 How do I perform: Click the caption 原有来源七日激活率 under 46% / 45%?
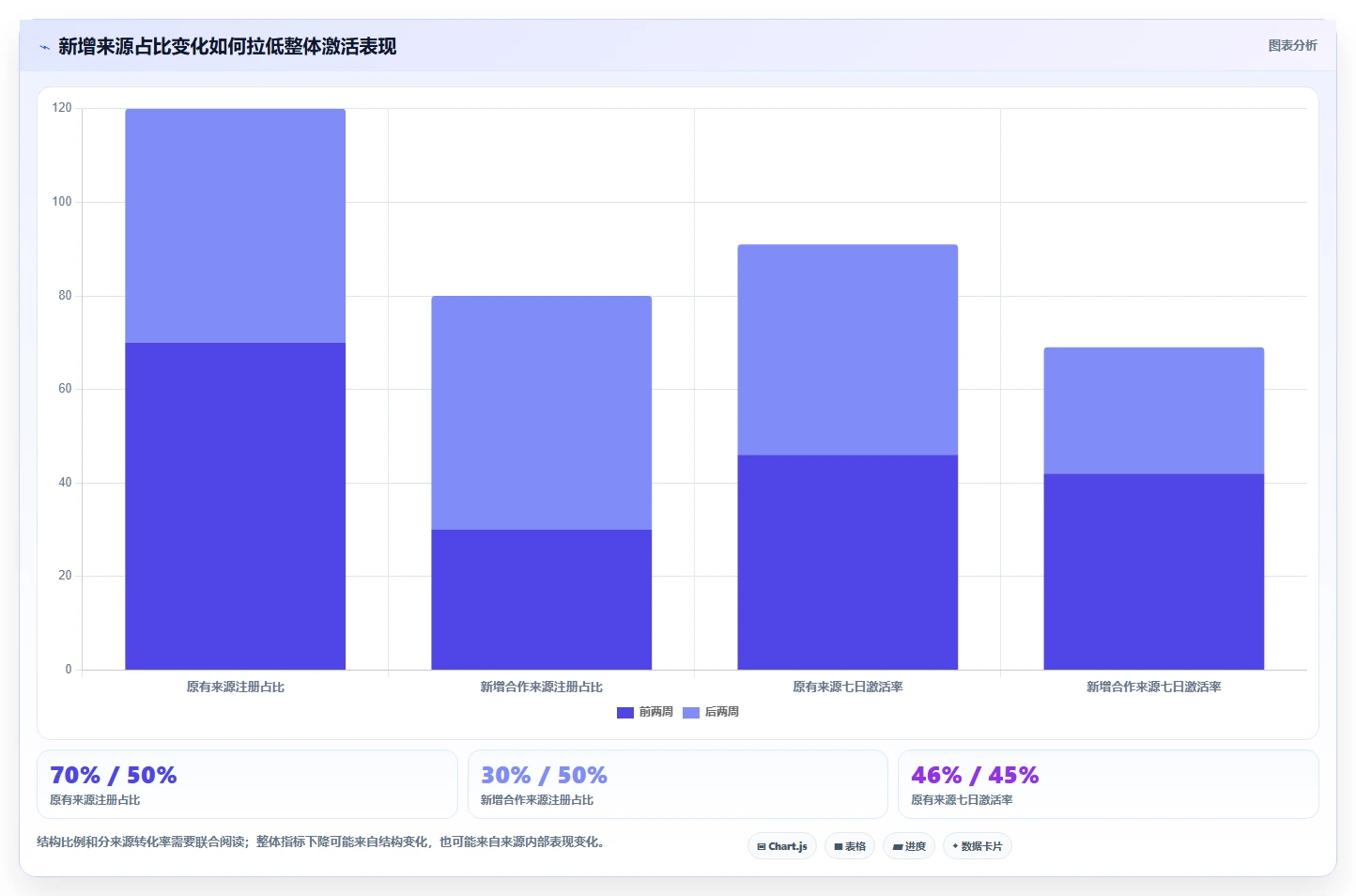[x=962, y=800]
